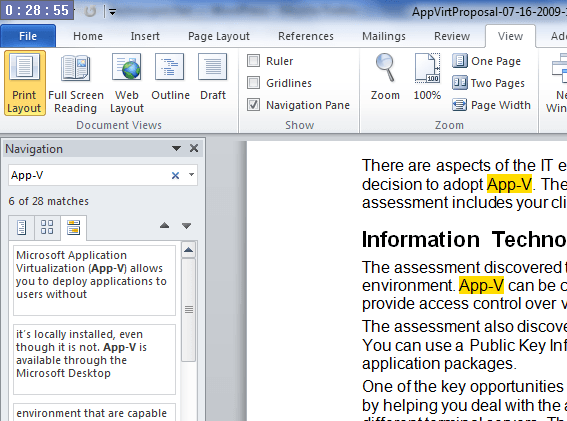Open the File tab

point(28,36)
